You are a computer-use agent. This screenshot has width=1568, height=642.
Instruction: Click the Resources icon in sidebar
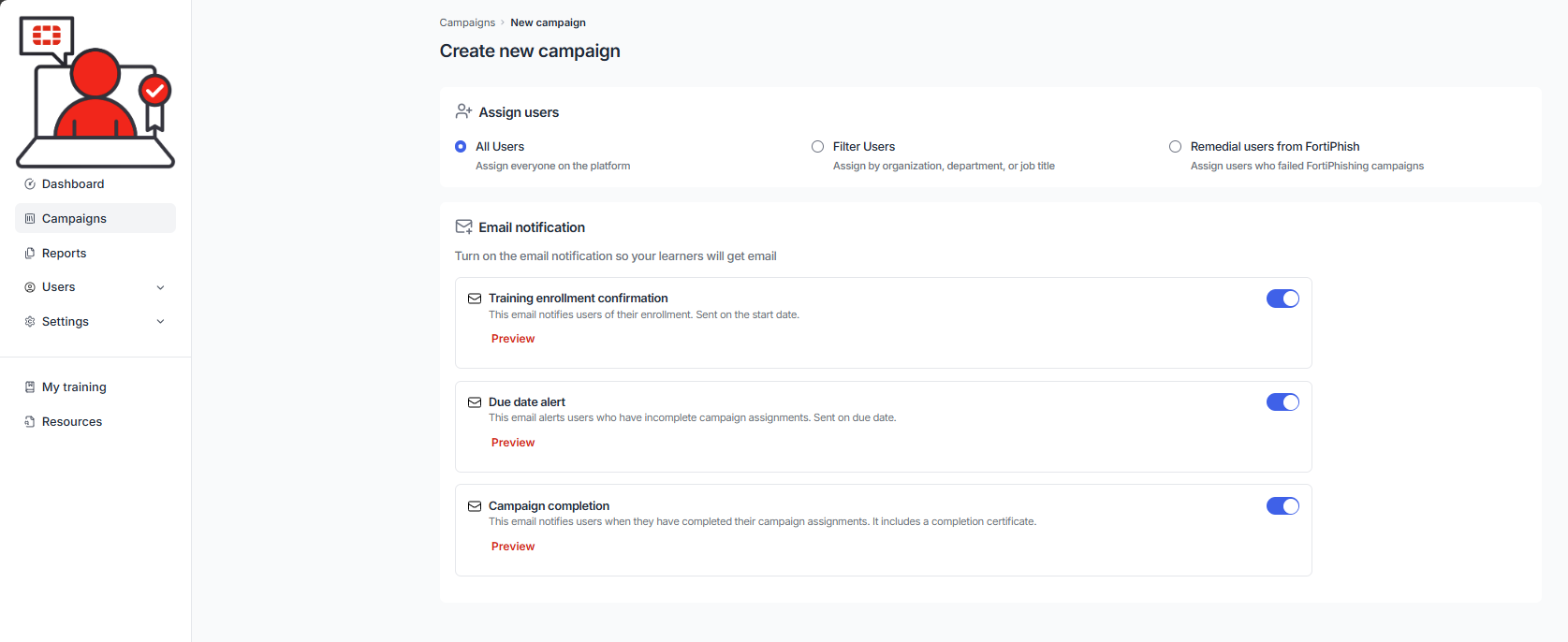(x=30, y=421)
